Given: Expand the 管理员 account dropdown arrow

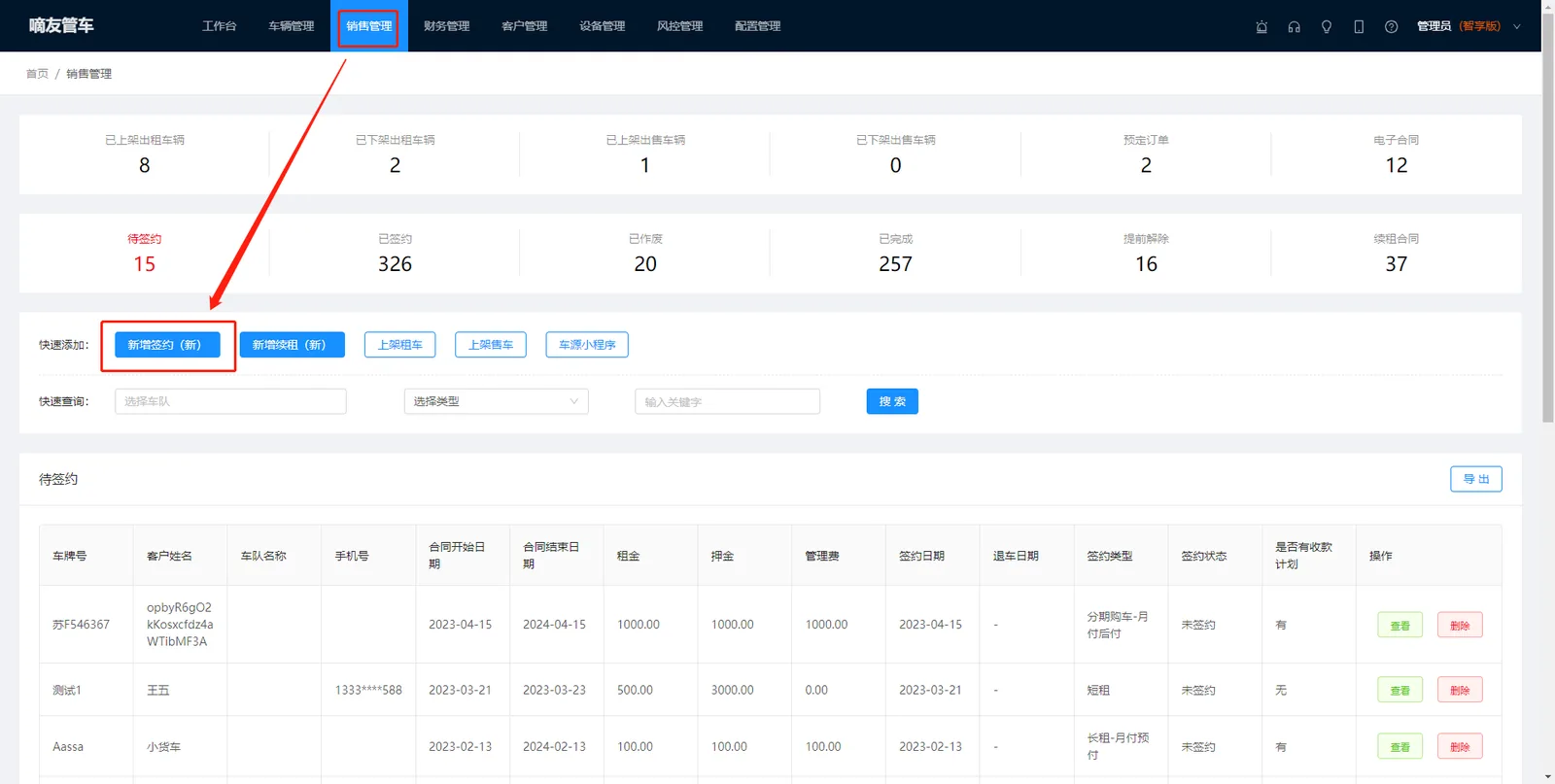Looking at the screenshot, I should click(1517, 26).
